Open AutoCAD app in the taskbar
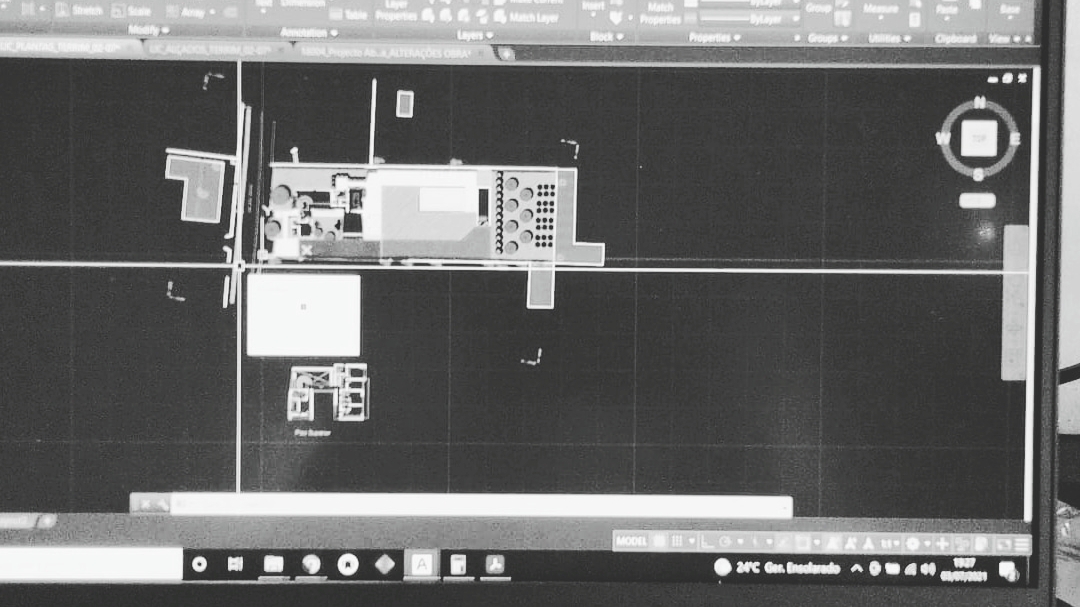Image resolution: width=1080 pixels, height=607 pixels. tap(422, 565)
